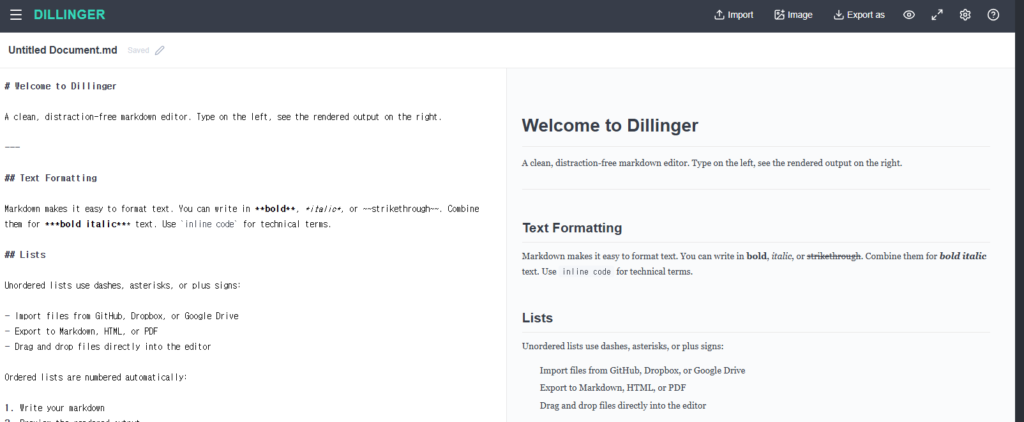Click '- Drag and drop files' editor line
The image size is (1024, 422).
point(108,347)
